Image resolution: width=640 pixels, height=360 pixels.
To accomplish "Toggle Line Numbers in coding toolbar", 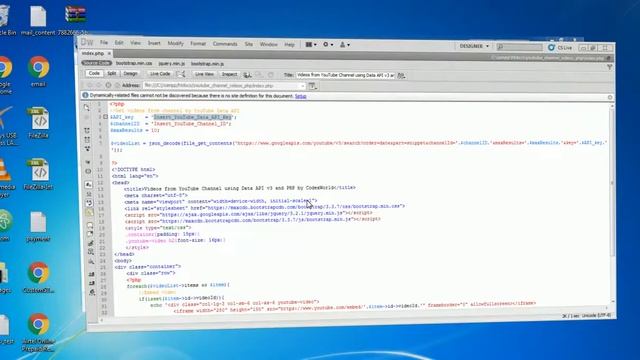I will click(x=89, y=185).
